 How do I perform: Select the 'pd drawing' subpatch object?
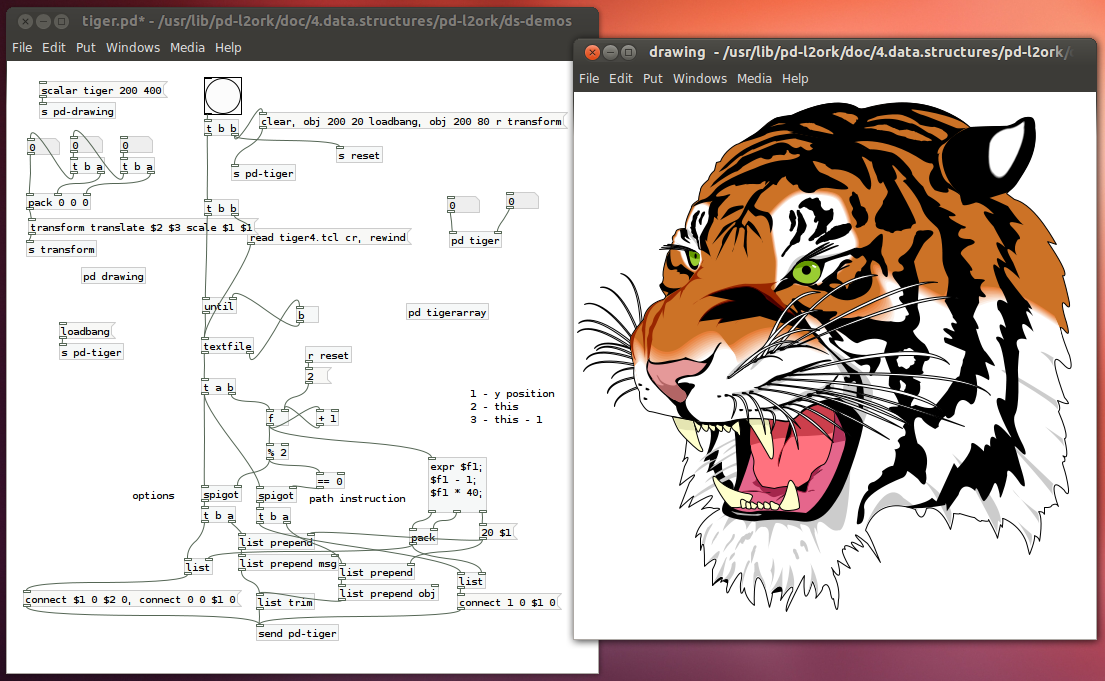[x=113, y=276]
